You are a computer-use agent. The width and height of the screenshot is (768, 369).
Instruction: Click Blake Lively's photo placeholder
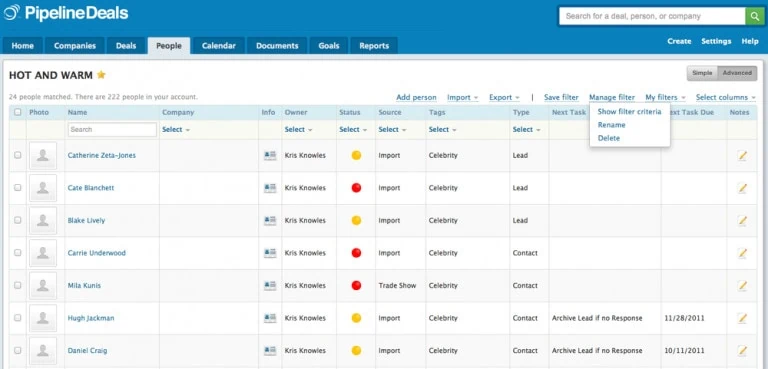coord(43,221)
